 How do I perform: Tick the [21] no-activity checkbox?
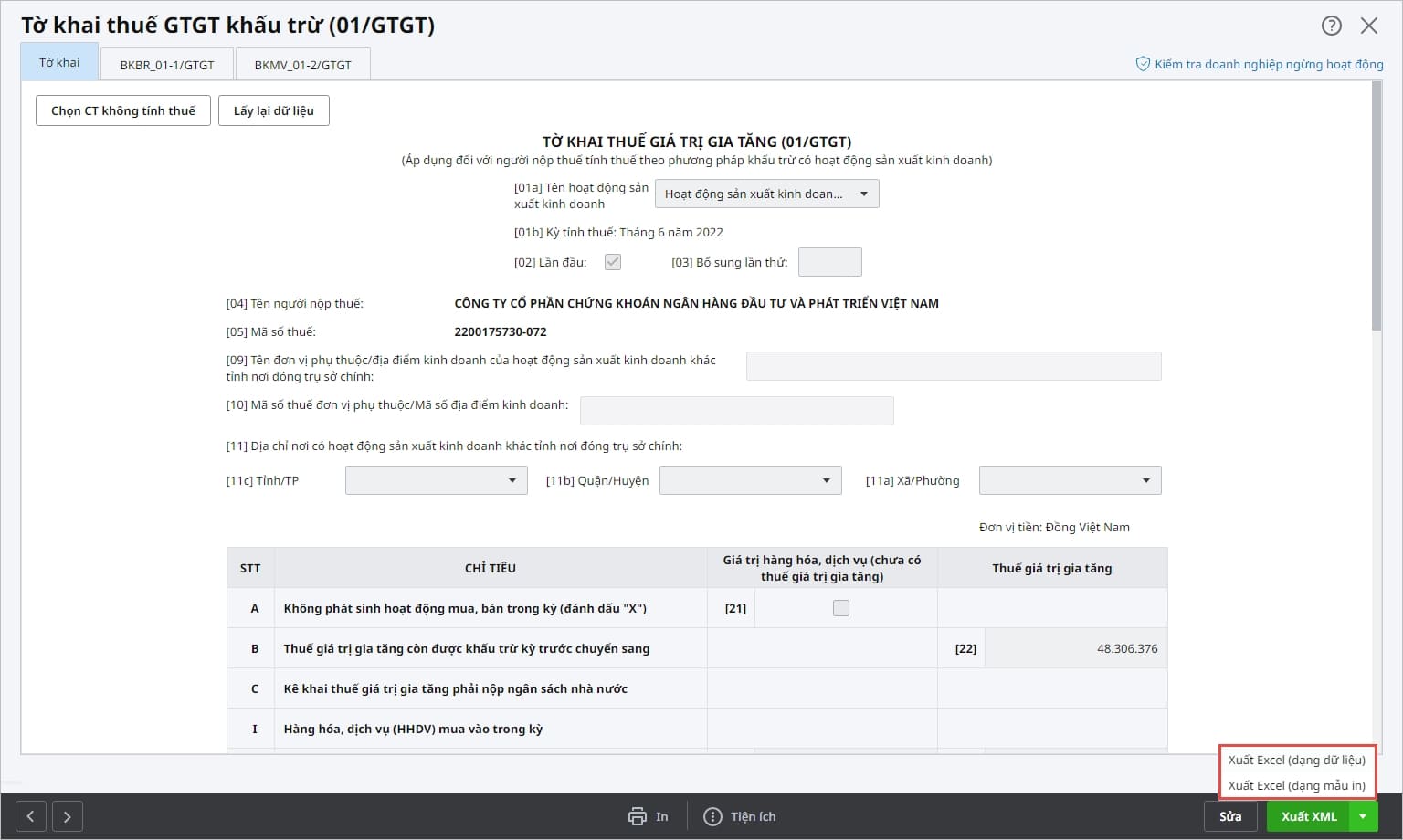click(x=841, y=608)
